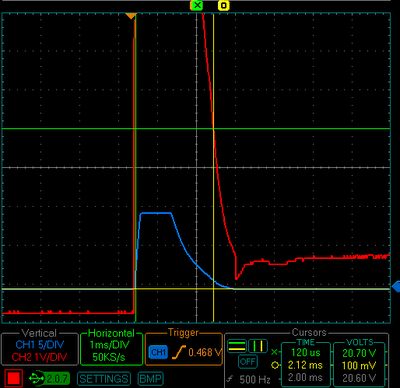Click the Vertical panel heading

(x=39, y=333)
